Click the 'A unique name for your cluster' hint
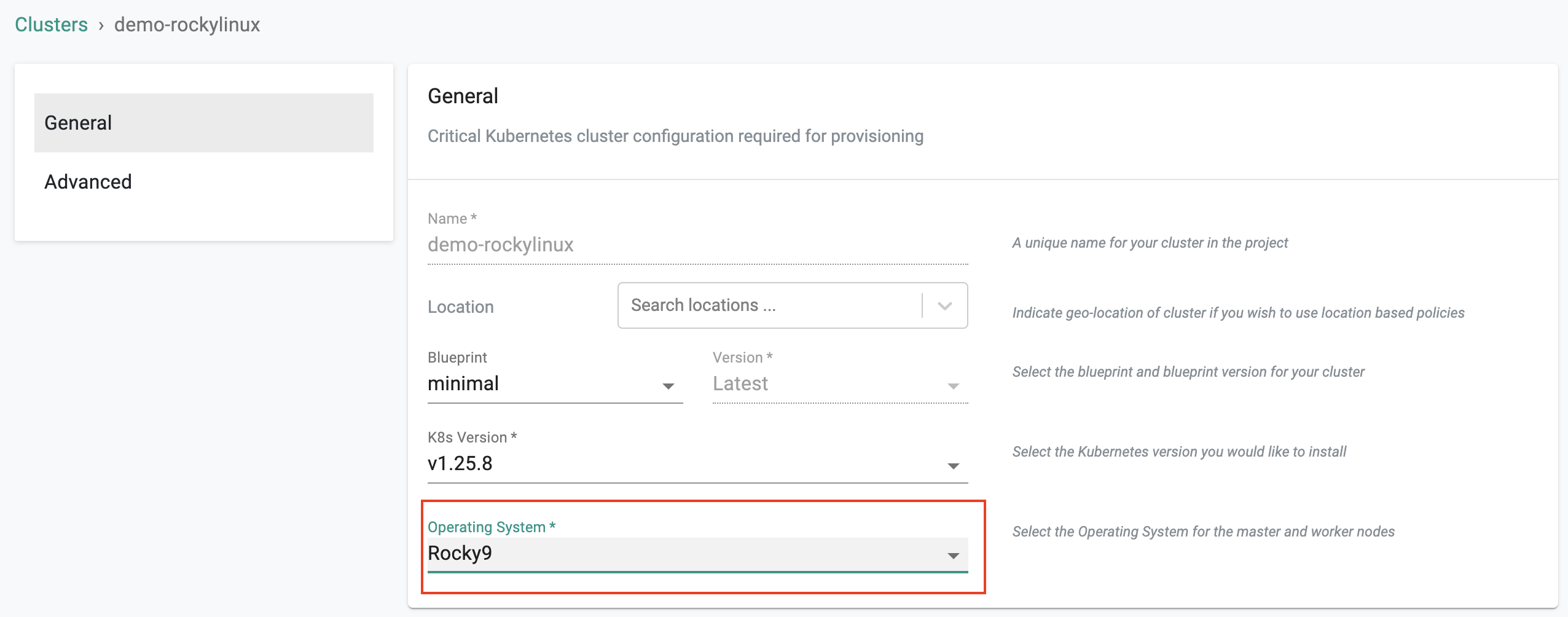 coord(1150,243)
